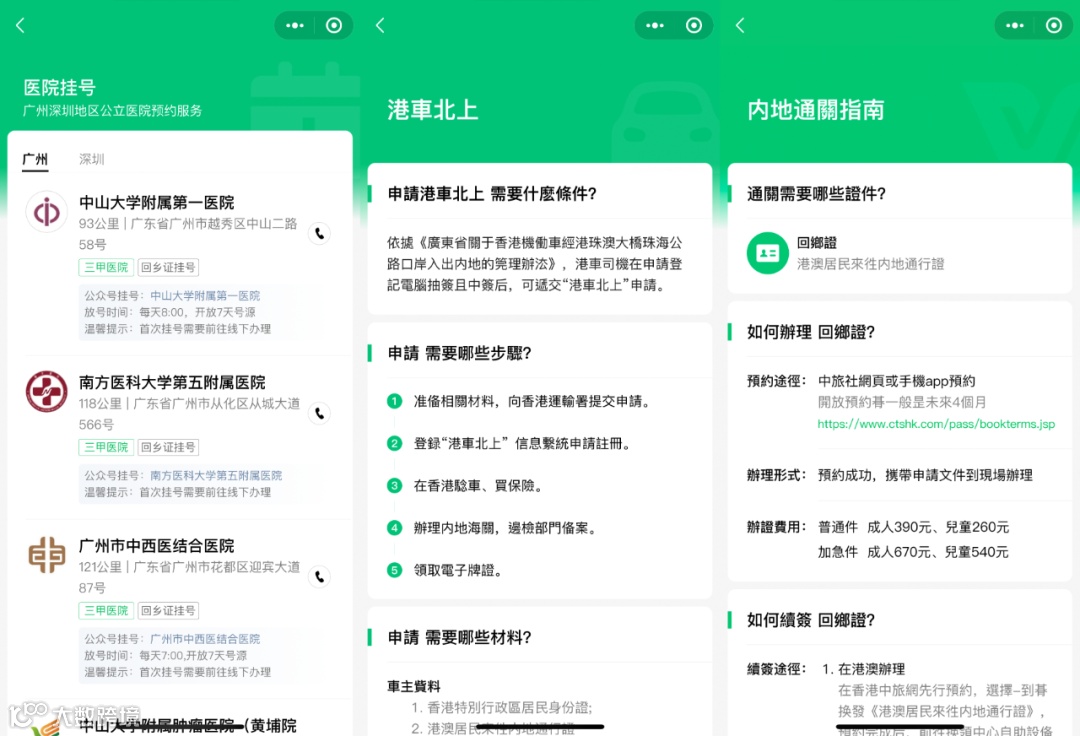The image size is (1080, 736).
Task: Go back from the 医院挂号 screen
Action: (x=20, y=25)
